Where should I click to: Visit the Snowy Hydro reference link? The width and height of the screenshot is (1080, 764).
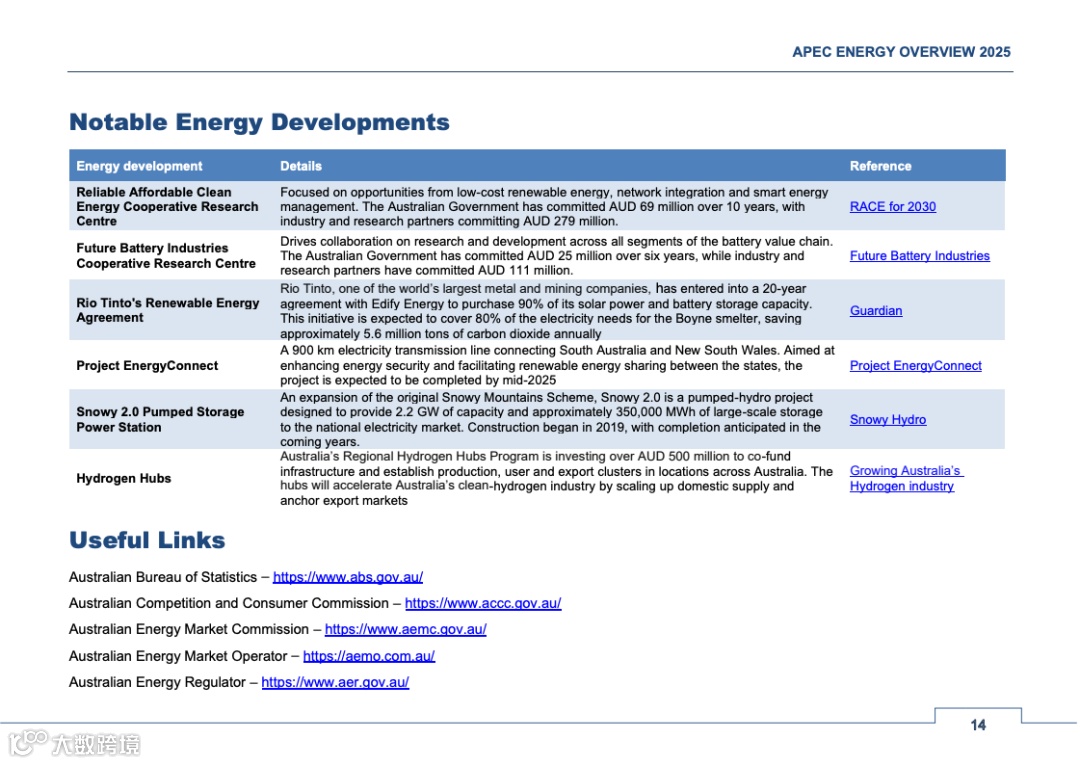click(x=888, y=420)
